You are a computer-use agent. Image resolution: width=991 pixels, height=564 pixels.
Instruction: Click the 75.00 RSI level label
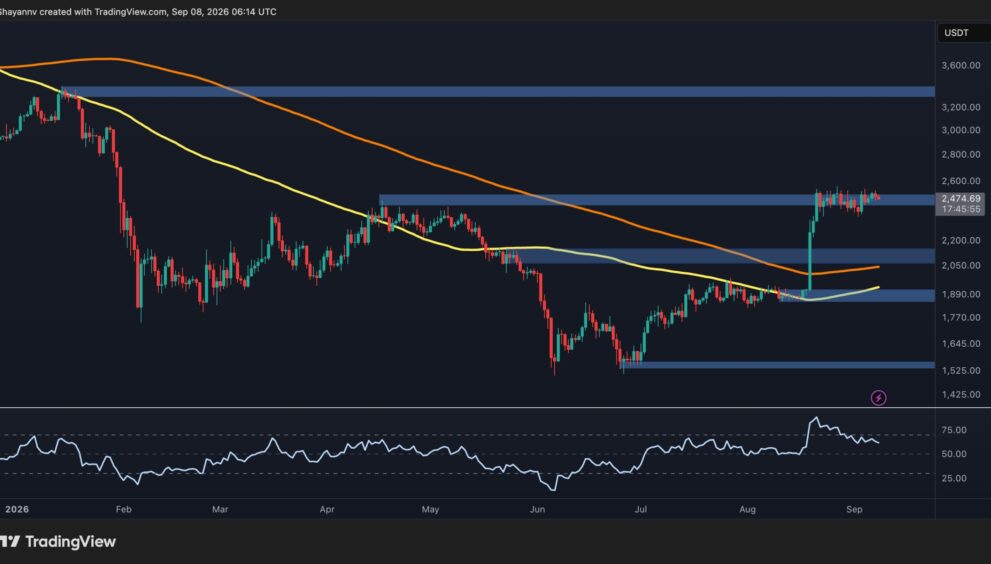coord(954,430)
